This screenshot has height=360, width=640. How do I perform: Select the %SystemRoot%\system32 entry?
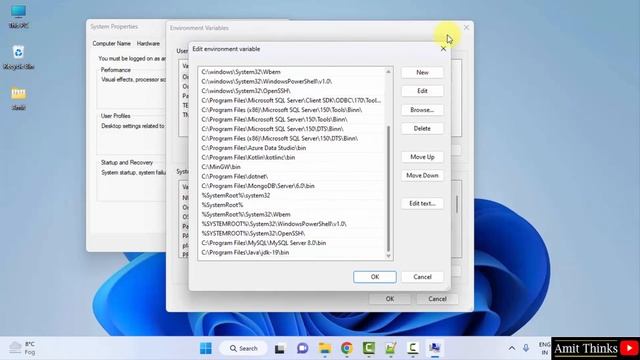291,195
